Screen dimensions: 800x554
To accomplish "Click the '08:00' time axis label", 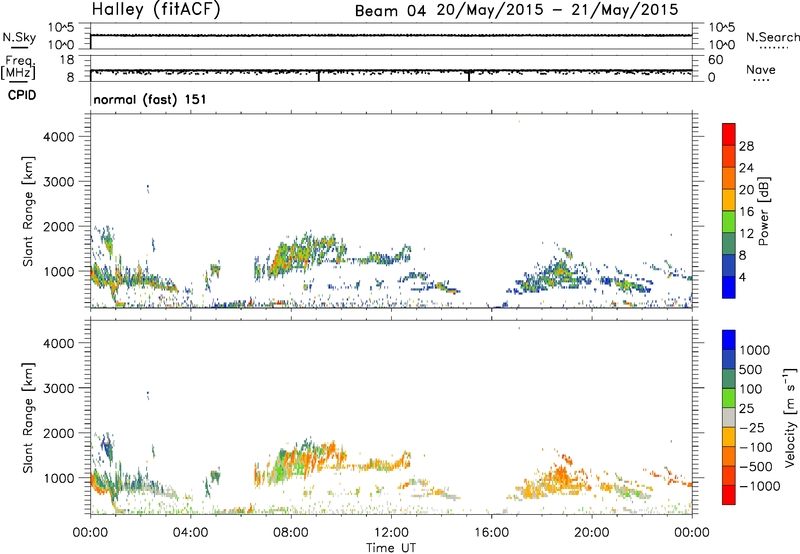I will click(291, 533).
